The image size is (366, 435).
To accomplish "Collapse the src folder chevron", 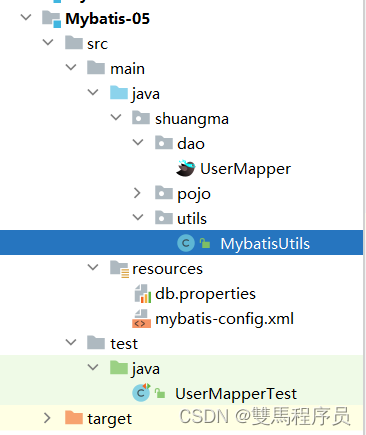I will click(48, 42).
